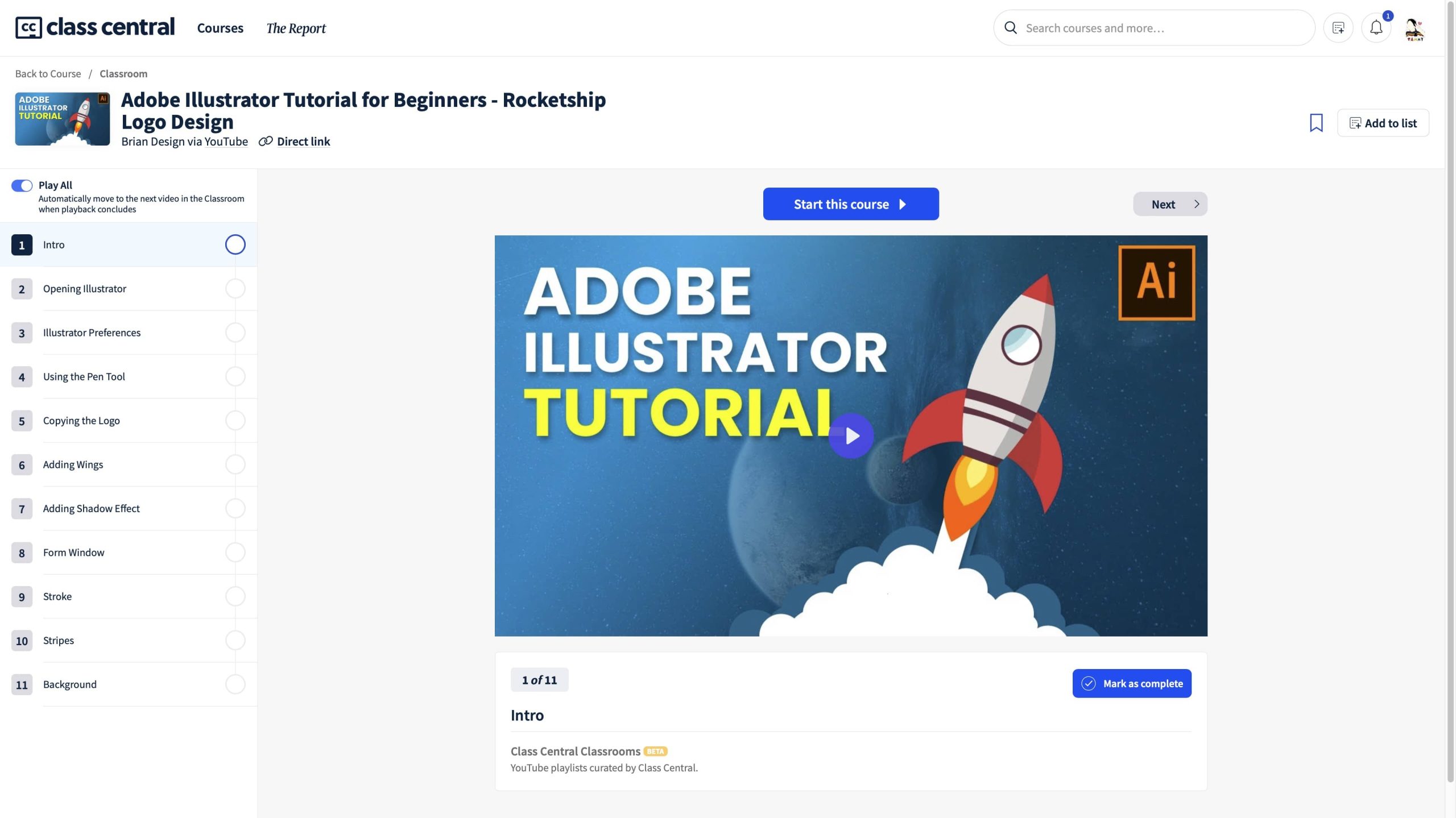Click Start this course button
Viewport: 1456px width, 818px height.
850,204
